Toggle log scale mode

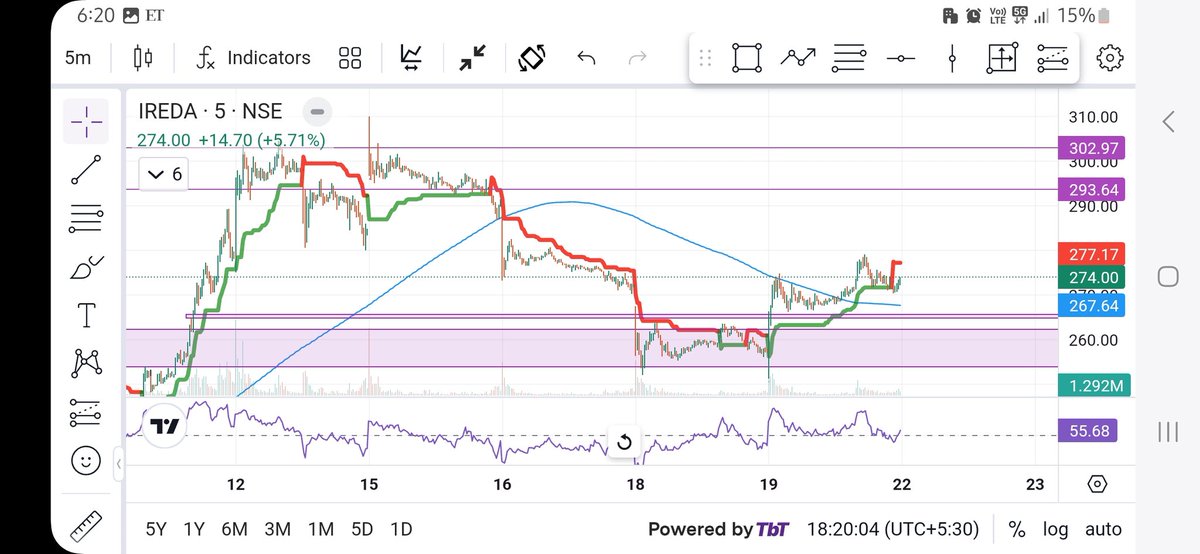(x=1055, y=529)
